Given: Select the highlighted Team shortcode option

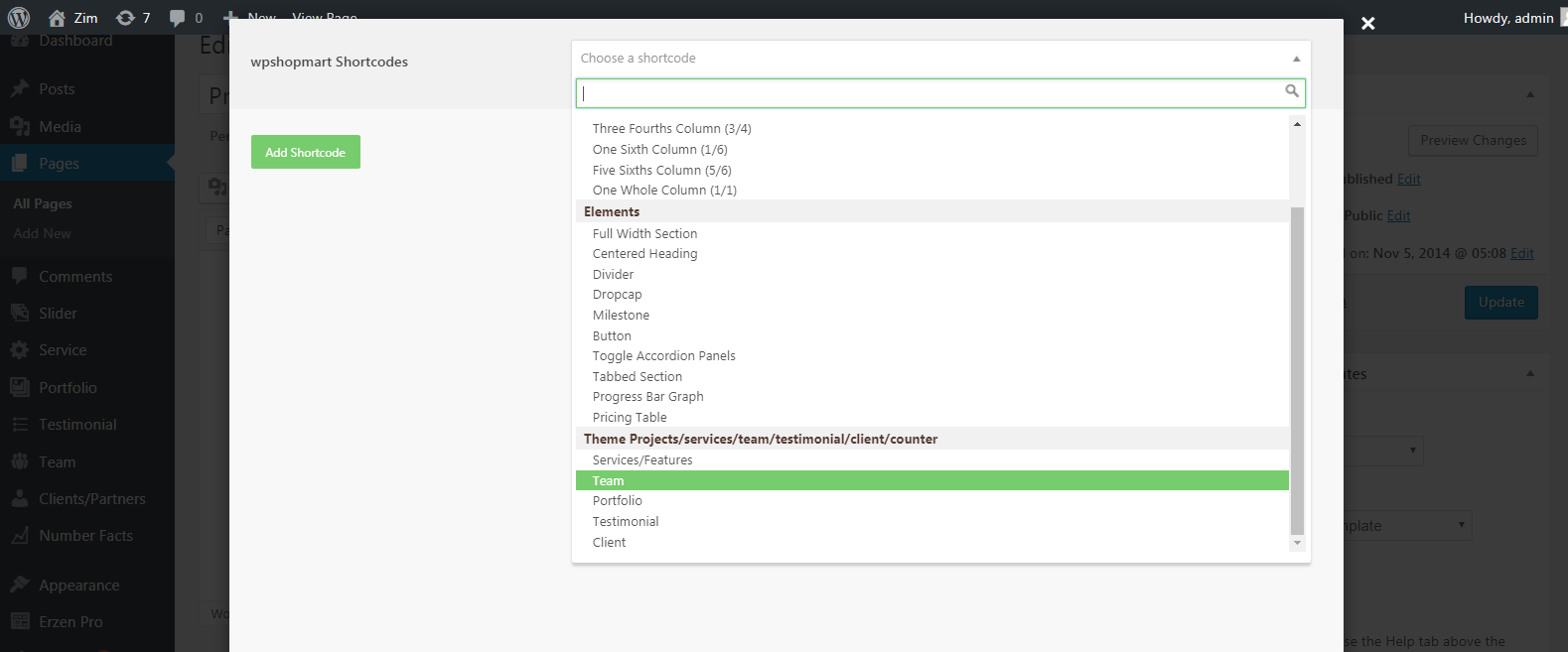Looking at the screenshot, I should pyautogui.click(x=932, y=480).
